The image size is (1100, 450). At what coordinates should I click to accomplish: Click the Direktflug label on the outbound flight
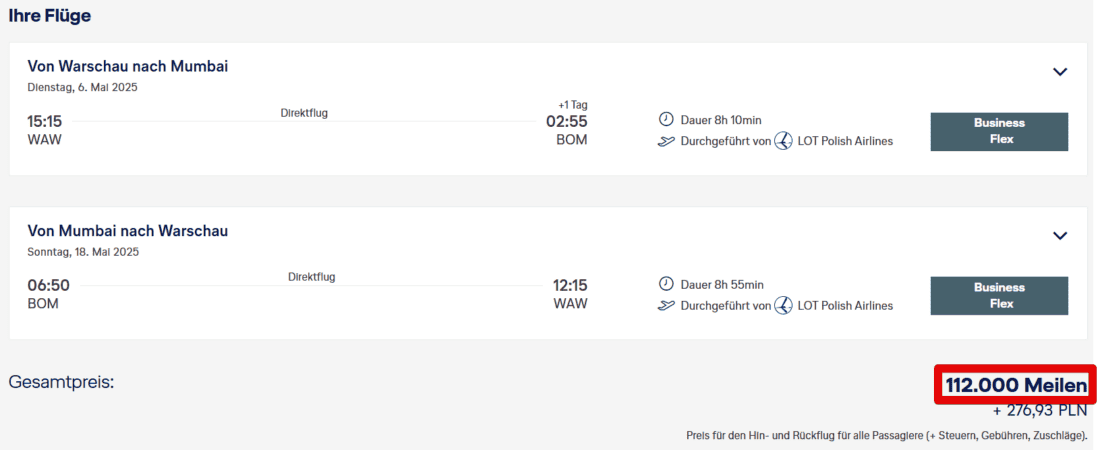[304, 113]
